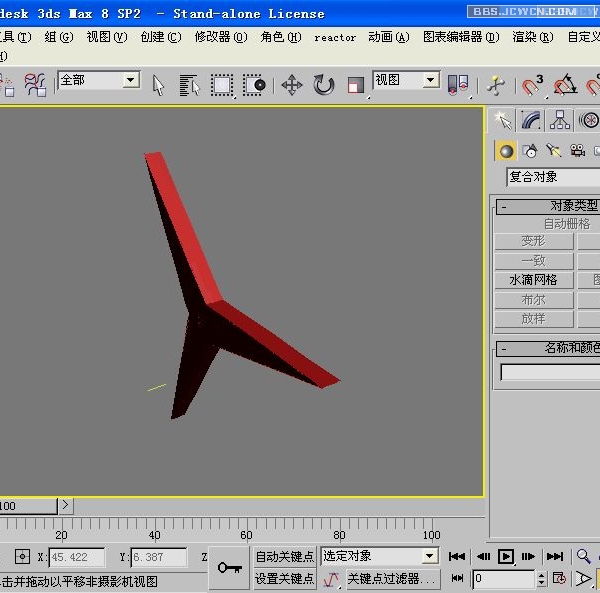Select the Select Object arrow tool
The width and height of the screenshot is (600, 593).
pos(158,85)
